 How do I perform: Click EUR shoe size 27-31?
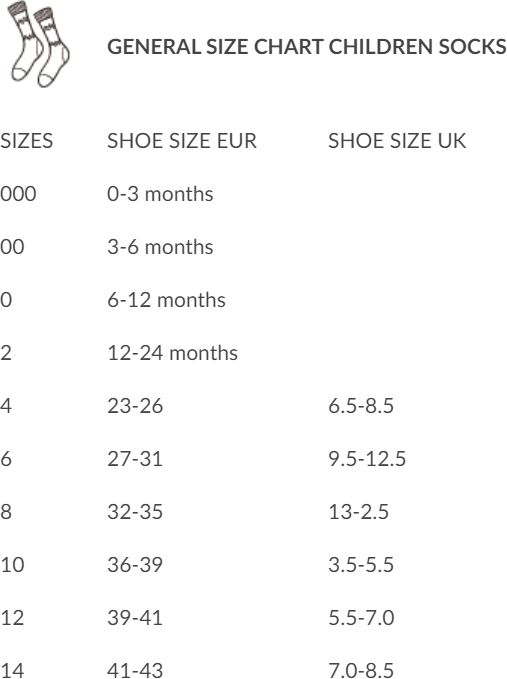click(135, 459)
